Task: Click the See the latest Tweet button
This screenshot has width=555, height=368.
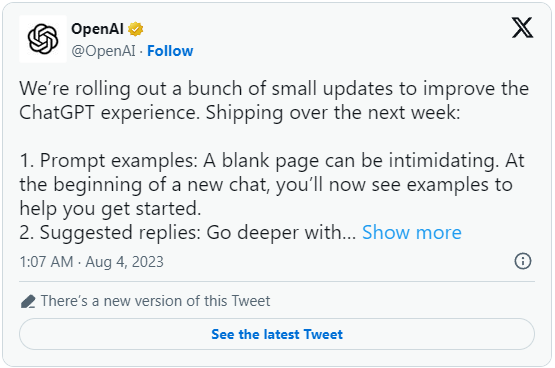Action: tap(277, 334)
